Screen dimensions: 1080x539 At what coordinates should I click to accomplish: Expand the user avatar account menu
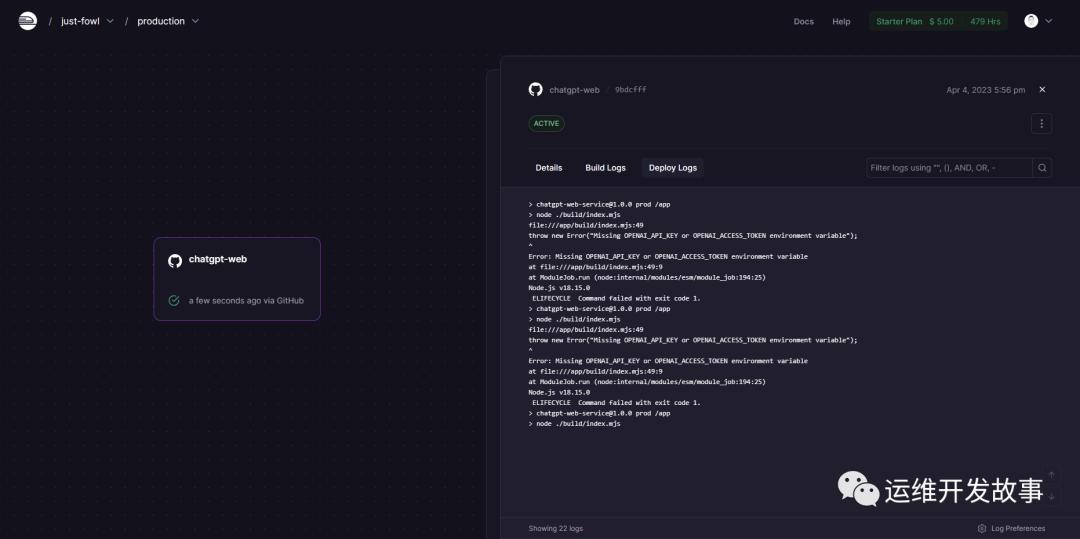(1037, 21)
